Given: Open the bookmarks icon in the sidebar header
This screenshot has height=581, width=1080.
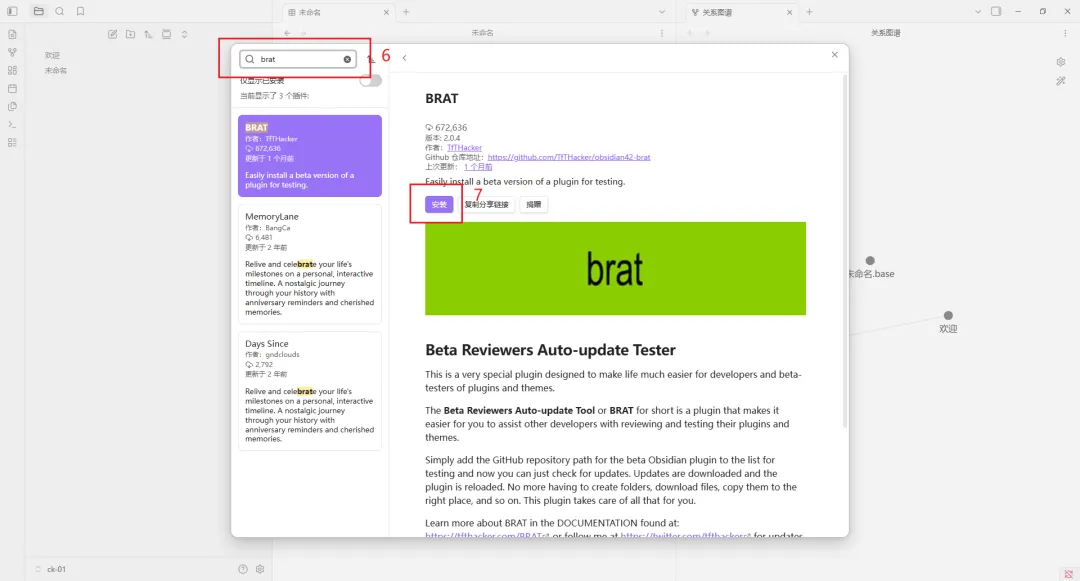Looking at the screenshot, I should [x=81, y=11].
